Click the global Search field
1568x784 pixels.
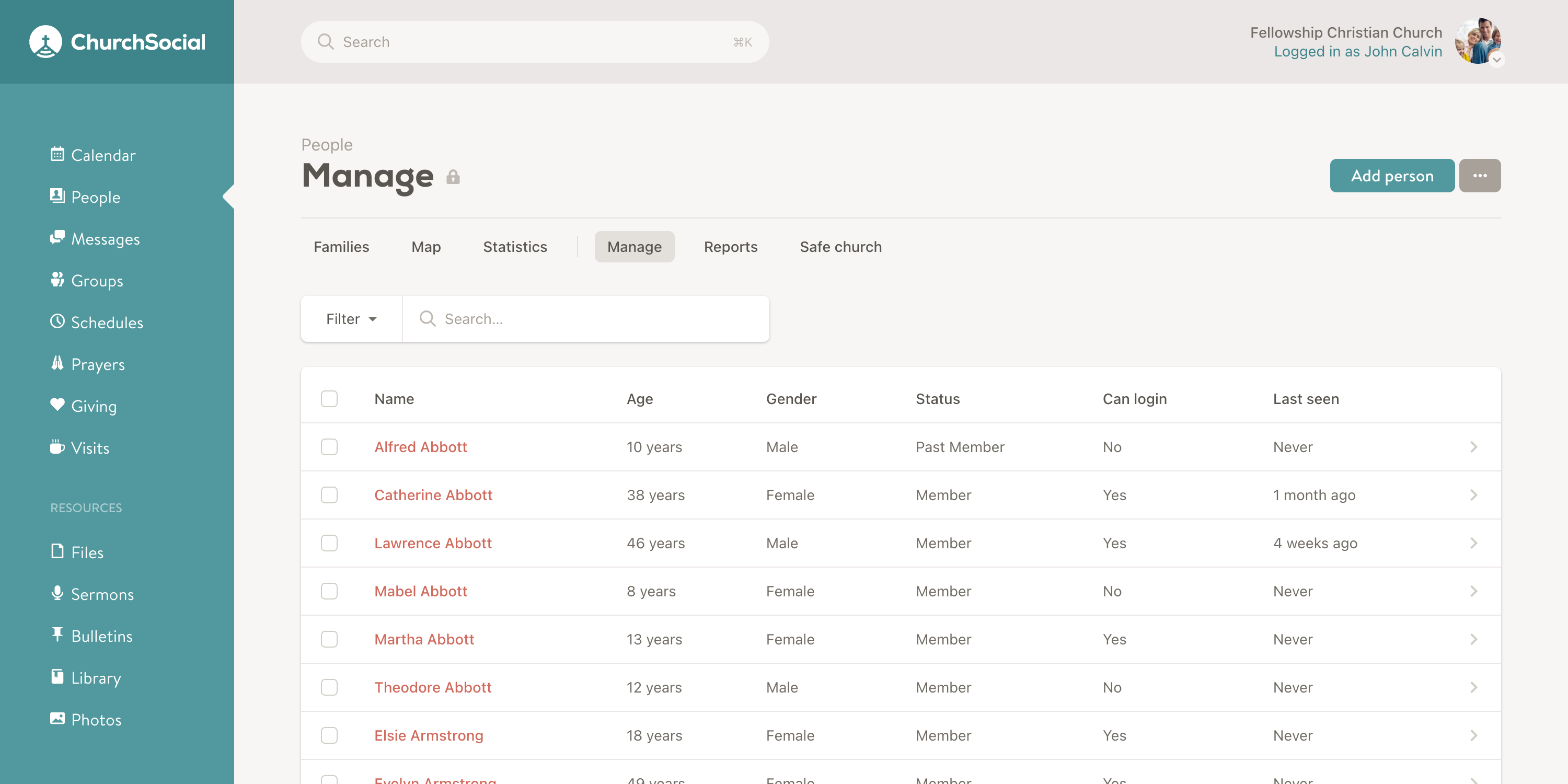[535, 41]
